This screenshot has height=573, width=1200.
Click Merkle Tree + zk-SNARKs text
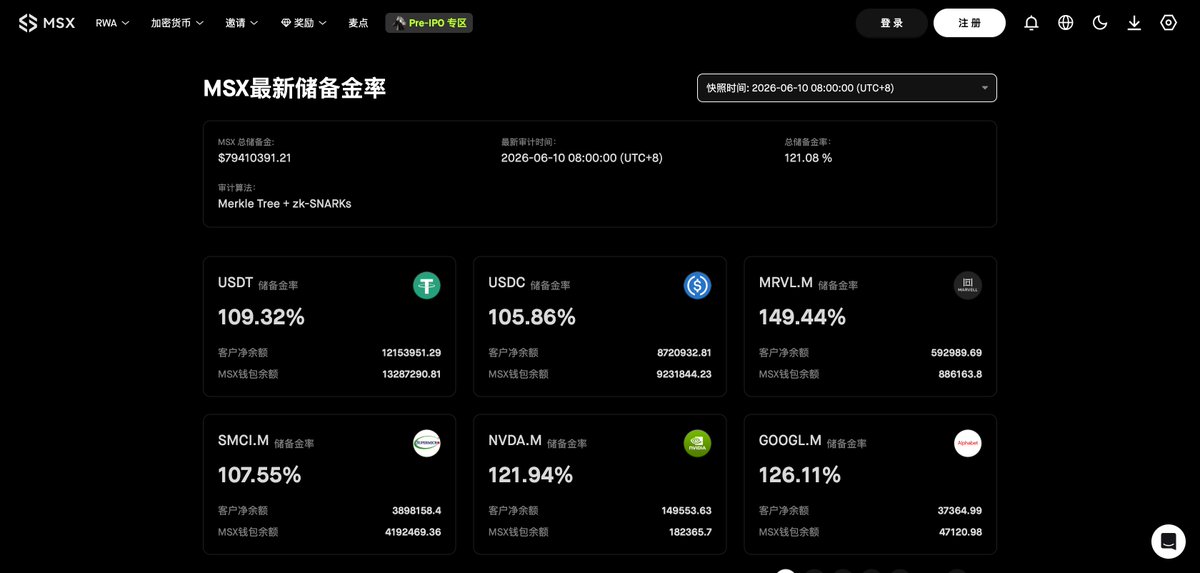pos(284,203)
